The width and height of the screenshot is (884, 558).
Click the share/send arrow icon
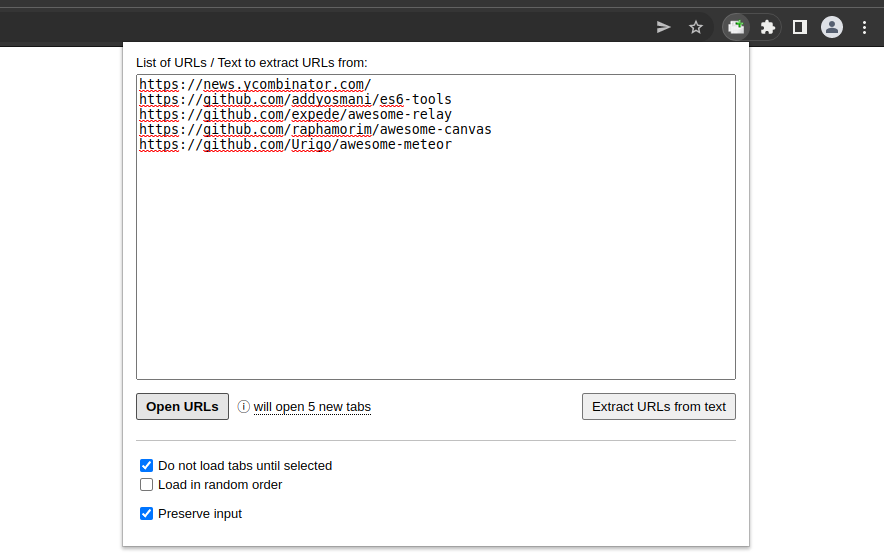point(664,27)
